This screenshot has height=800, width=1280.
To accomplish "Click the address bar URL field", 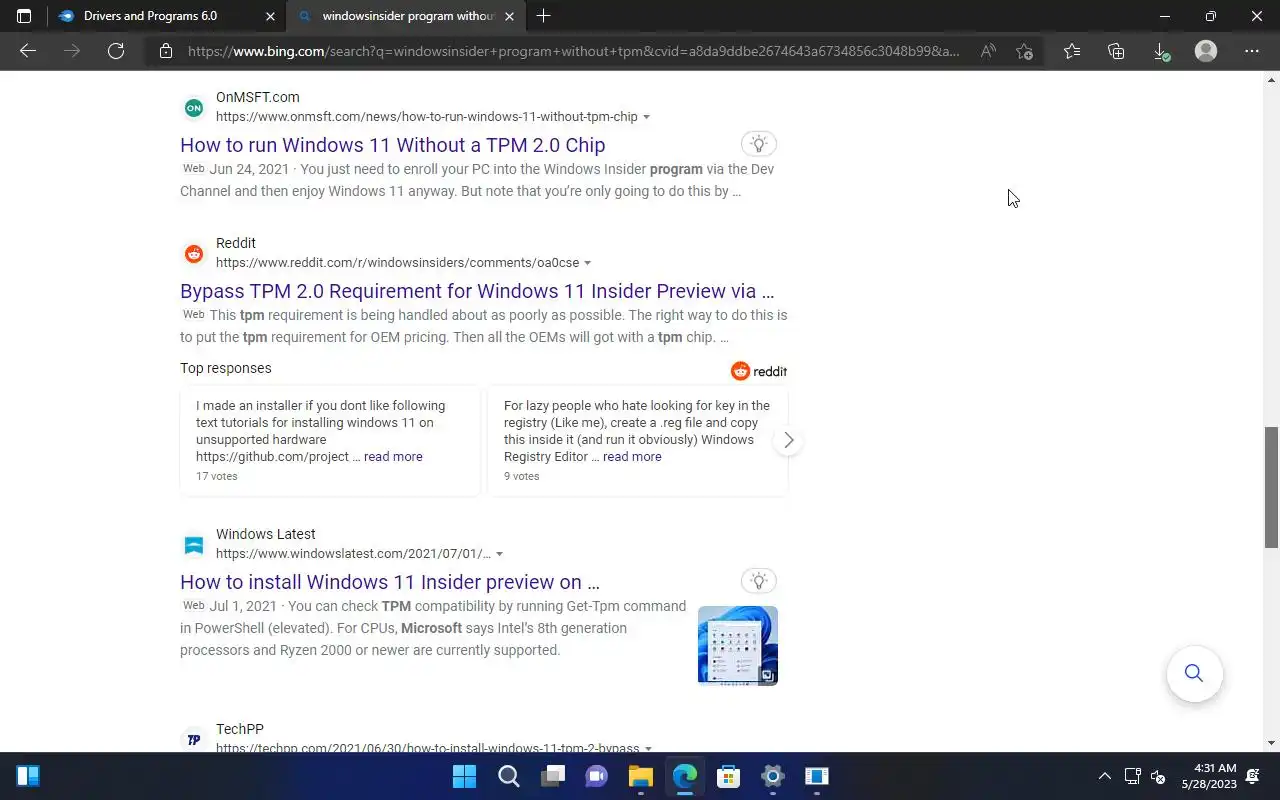I will coord(573,51).
